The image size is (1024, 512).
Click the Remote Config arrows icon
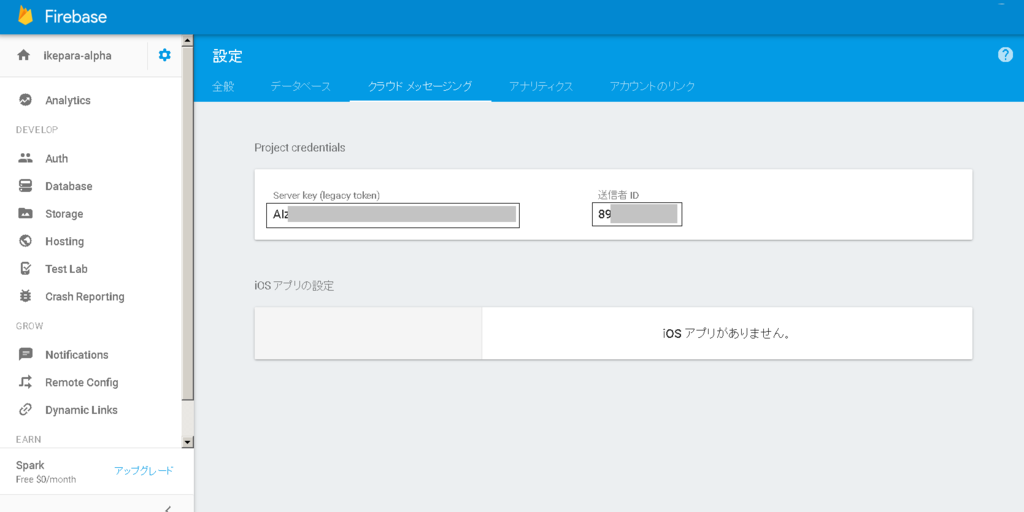pos(25,382)
